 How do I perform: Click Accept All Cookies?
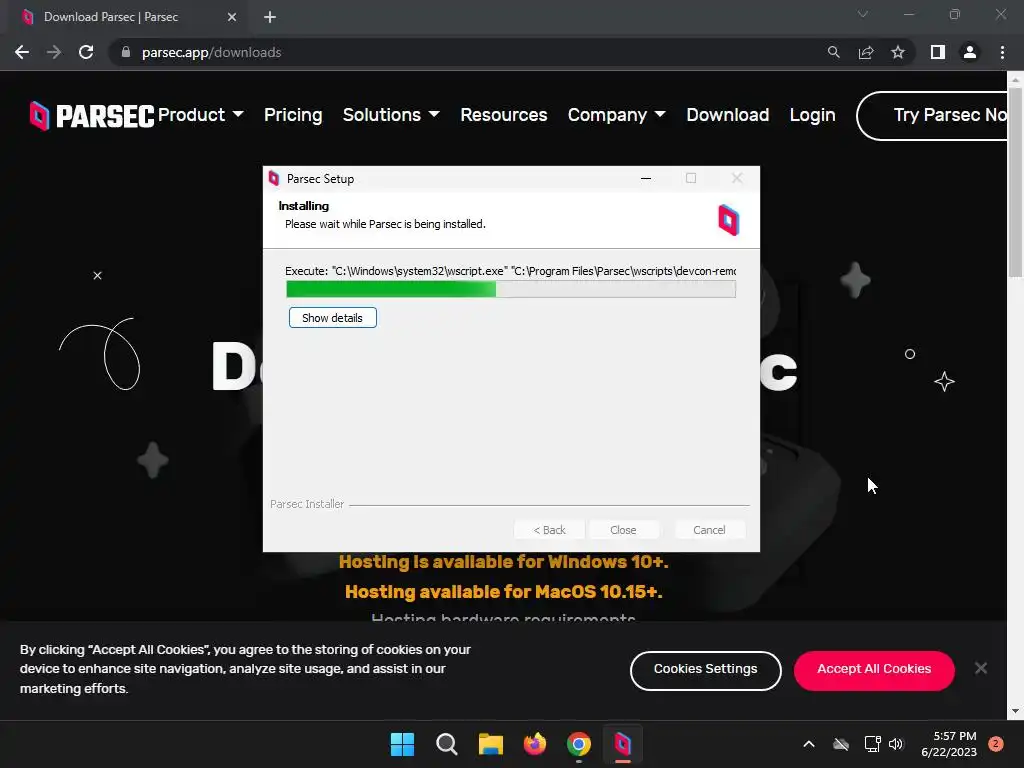(x=874, y=669)
